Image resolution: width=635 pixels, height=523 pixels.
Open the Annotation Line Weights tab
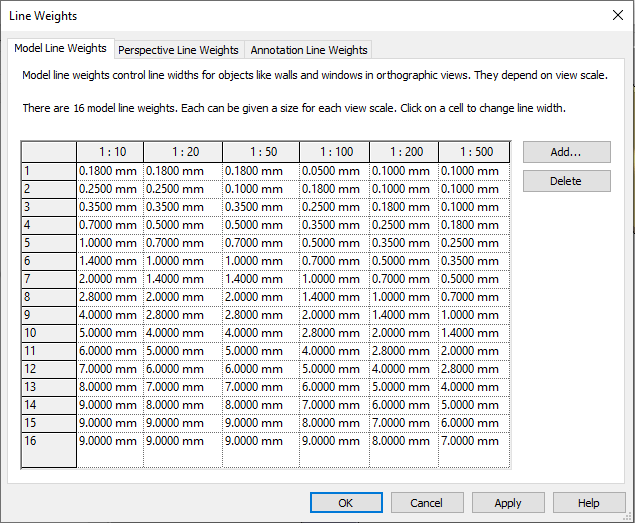pos(309,50)
